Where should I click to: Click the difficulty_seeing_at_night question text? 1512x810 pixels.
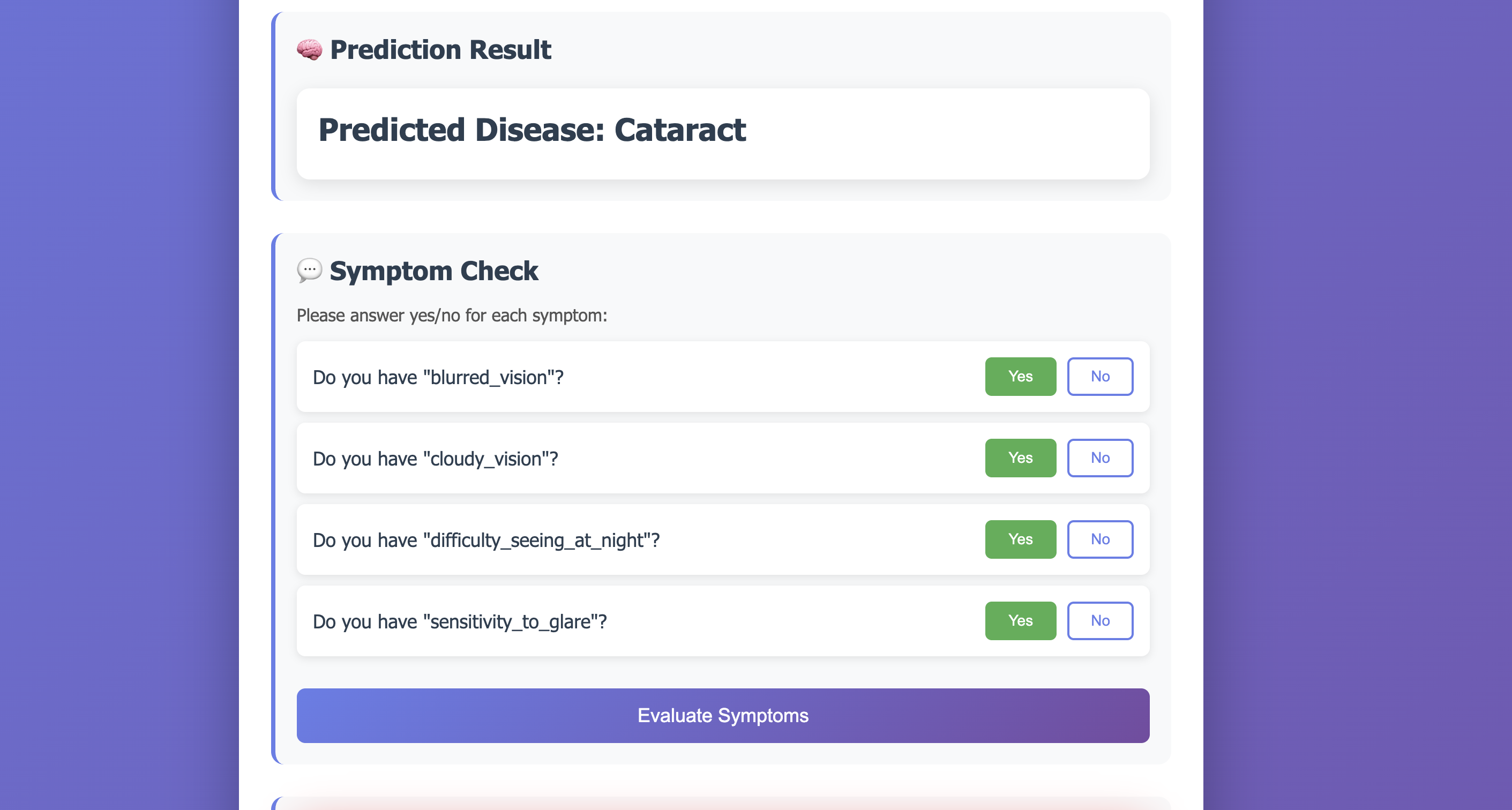click(x=486, y=540)
